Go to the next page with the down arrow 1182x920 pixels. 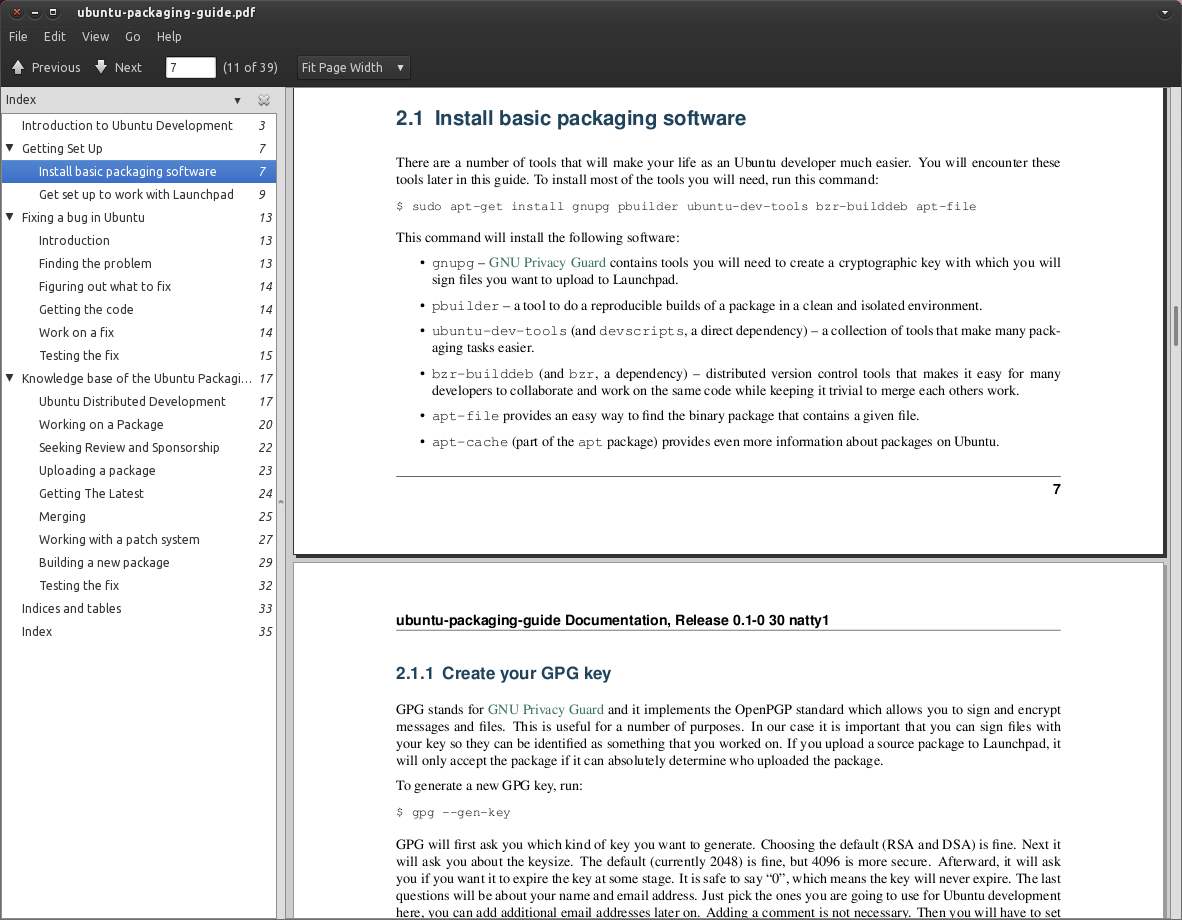[x=118, y=67]
